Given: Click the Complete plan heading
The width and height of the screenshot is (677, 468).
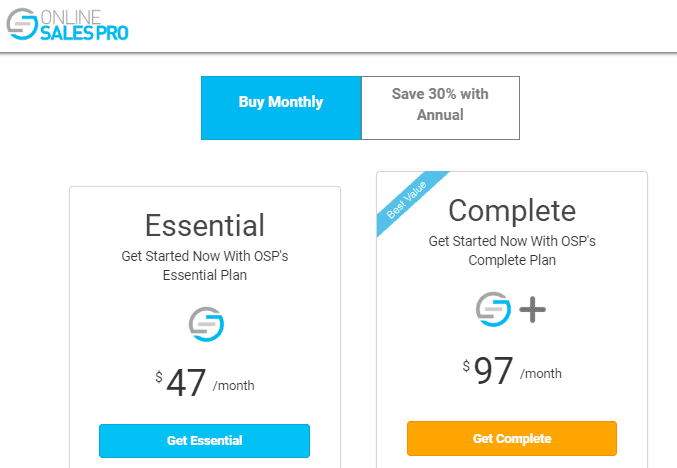Looking at the screenshot, I should [512, 211].
